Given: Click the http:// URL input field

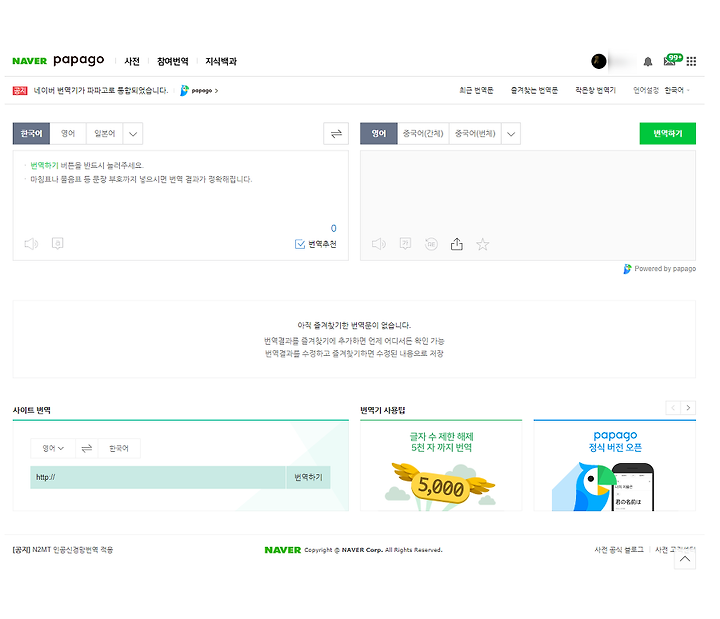Looking at the screenshot, I should point(158,478).
